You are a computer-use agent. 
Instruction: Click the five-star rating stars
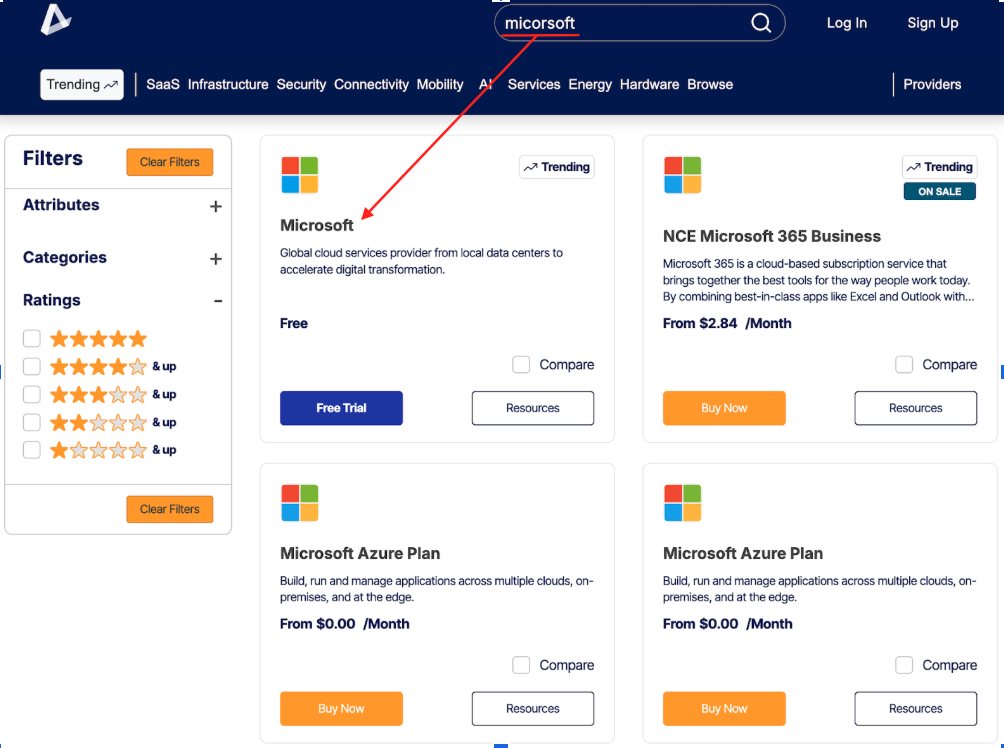pyautogui.click(x=98, y=339)
